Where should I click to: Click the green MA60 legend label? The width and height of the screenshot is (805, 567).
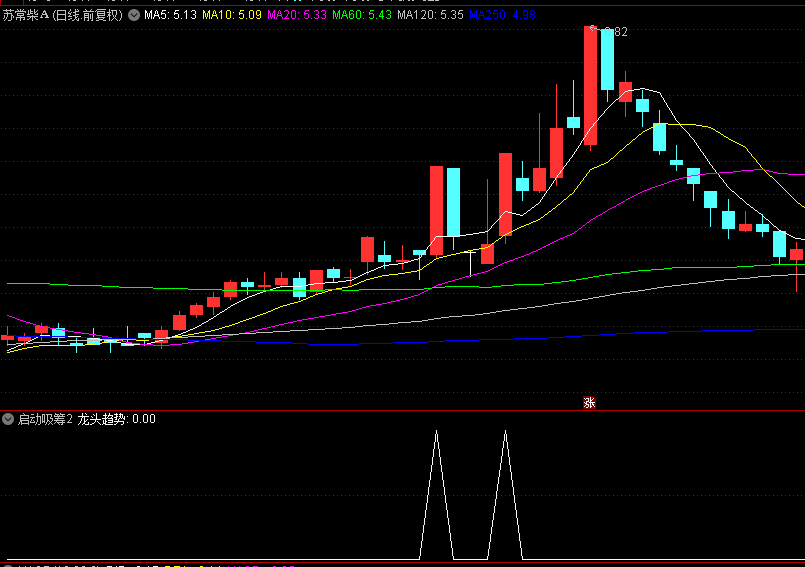pyautogui.click(x=362, y=16)
